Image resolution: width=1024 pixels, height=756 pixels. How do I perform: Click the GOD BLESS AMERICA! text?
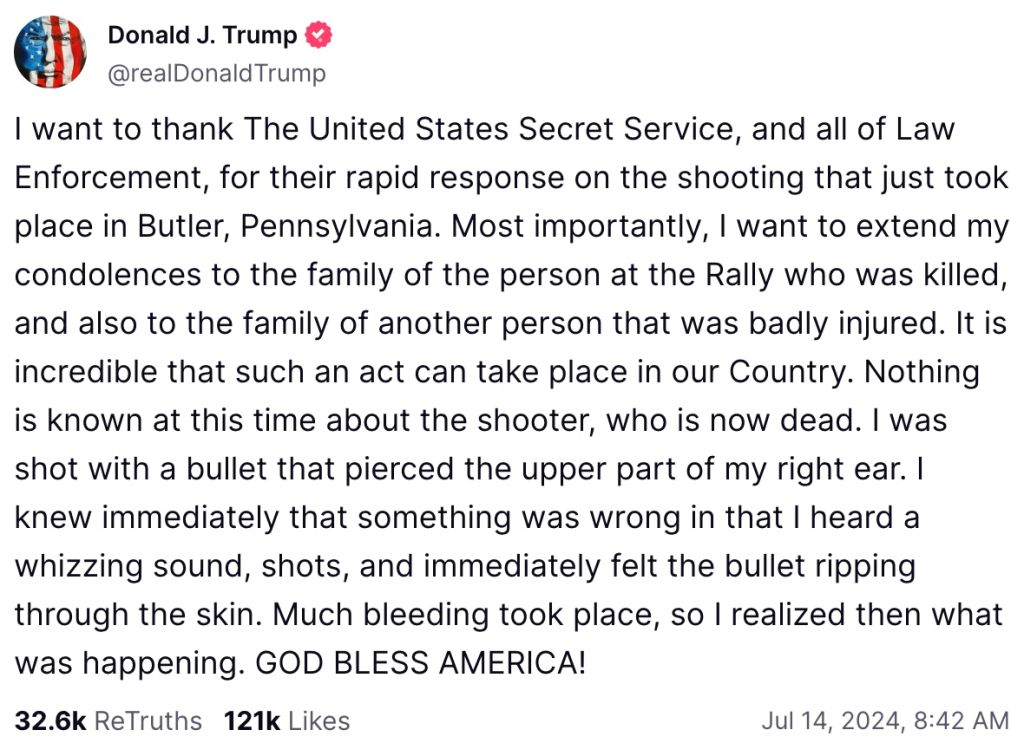(x=421, y=663)
